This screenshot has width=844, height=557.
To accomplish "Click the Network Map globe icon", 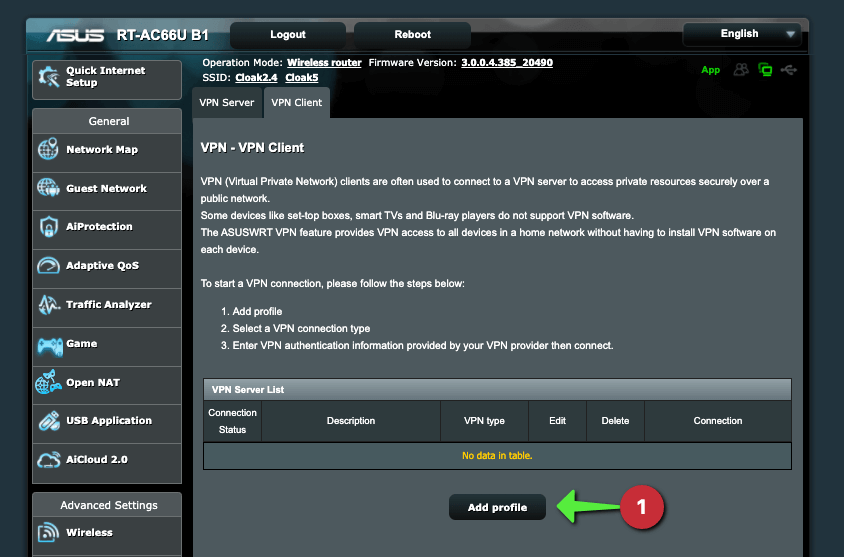I will tap(48, 149).
